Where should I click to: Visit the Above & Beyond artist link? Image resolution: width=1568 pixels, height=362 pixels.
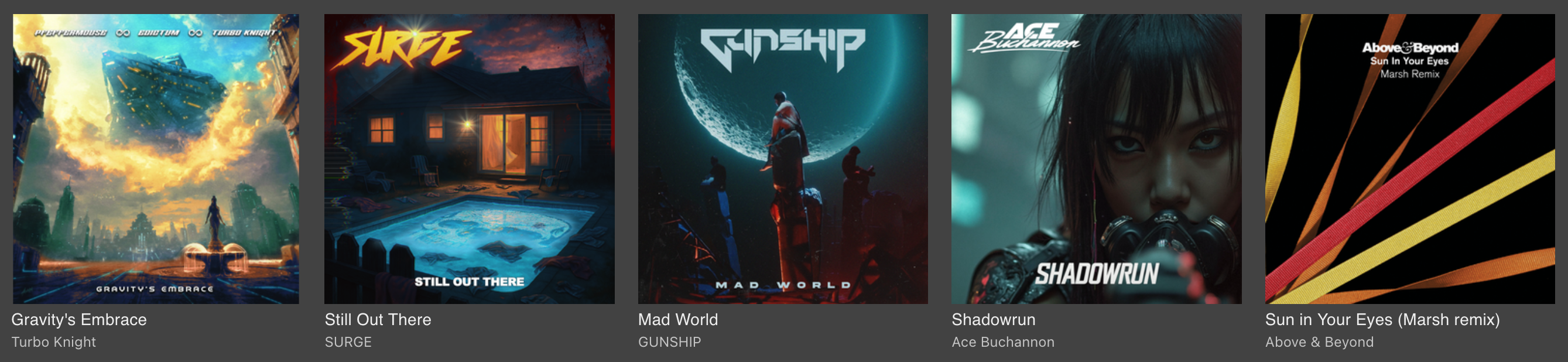(1319, 343)
